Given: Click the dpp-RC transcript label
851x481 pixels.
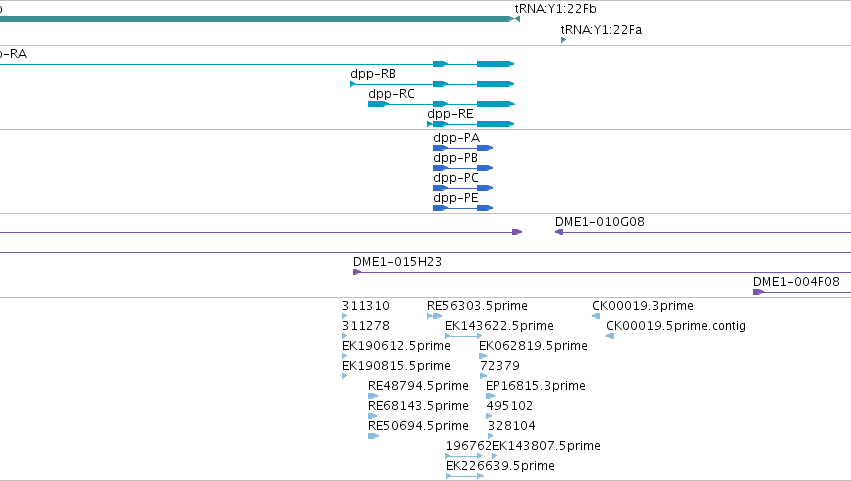Looking at the screenshot, I should tap(391, 94).
